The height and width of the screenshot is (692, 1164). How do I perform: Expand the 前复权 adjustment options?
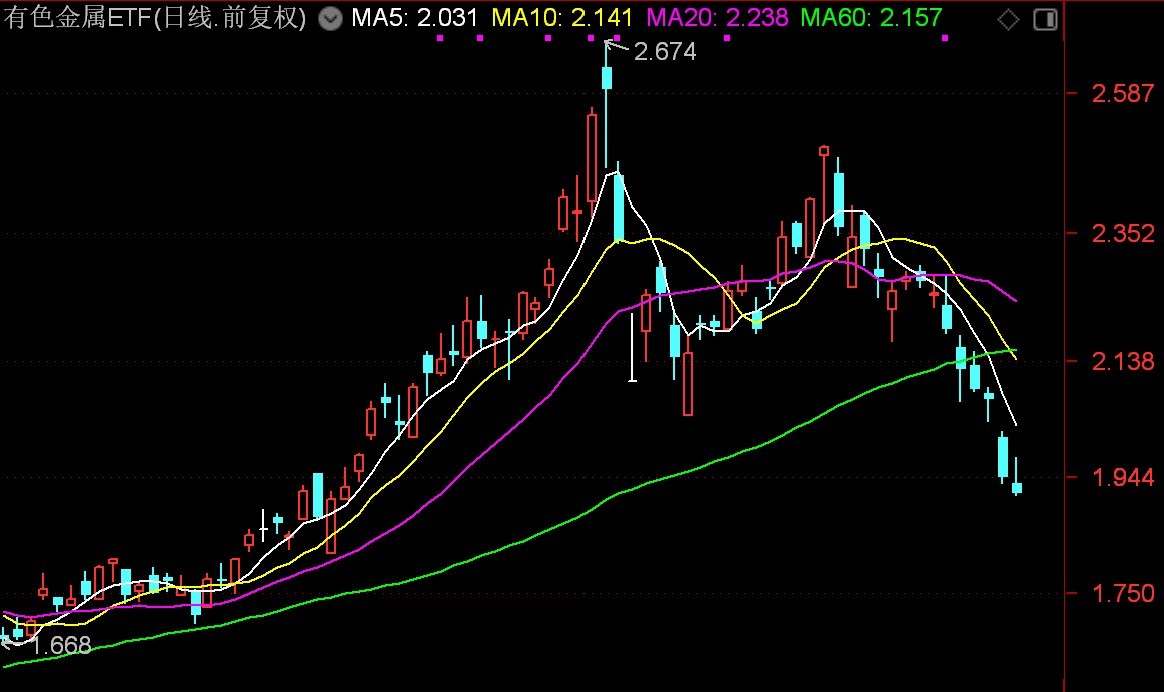tap(260, 18)
